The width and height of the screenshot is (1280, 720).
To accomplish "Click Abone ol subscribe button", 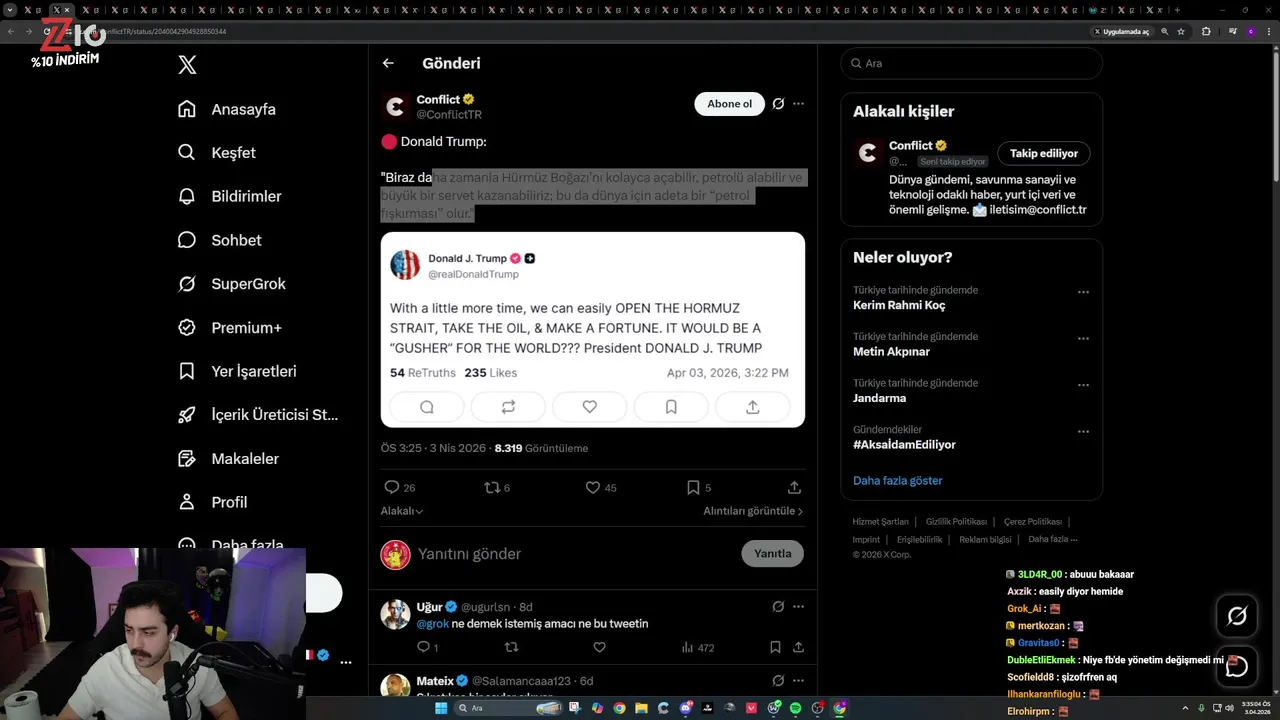I will 729,104.
